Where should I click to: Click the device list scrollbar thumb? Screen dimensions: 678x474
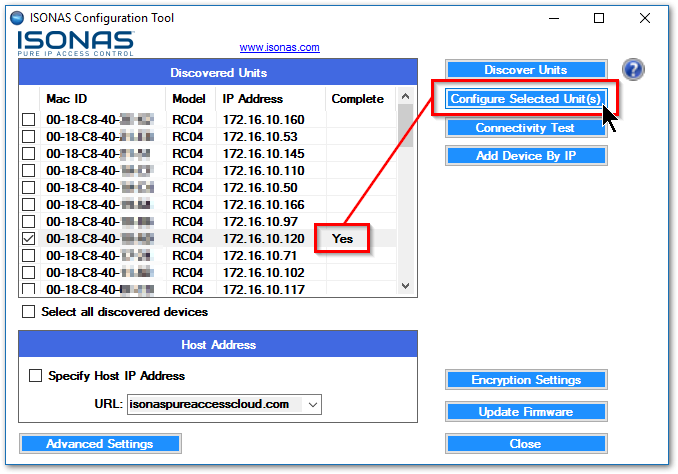[405, 125]
